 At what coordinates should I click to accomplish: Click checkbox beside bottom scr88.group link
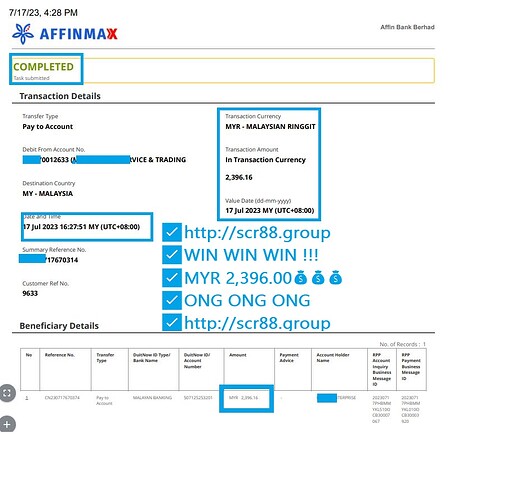[172, 323]
